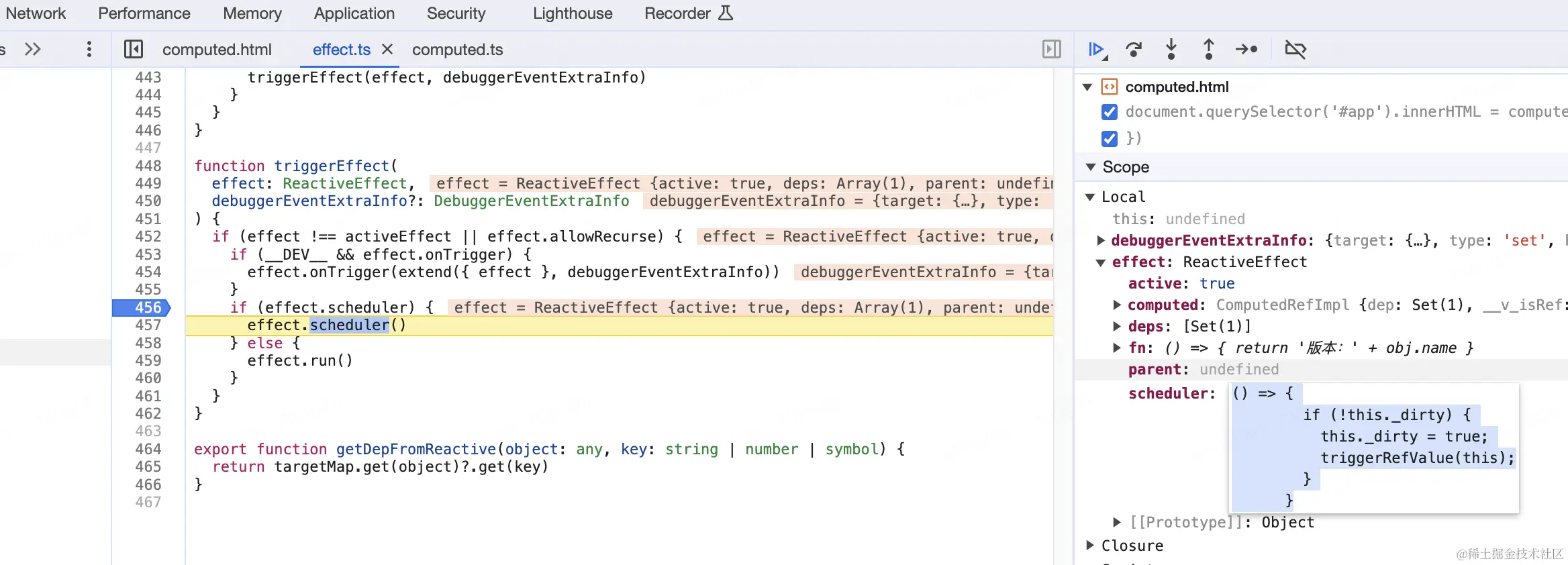Open the three-dot options menu

[89, 49]
